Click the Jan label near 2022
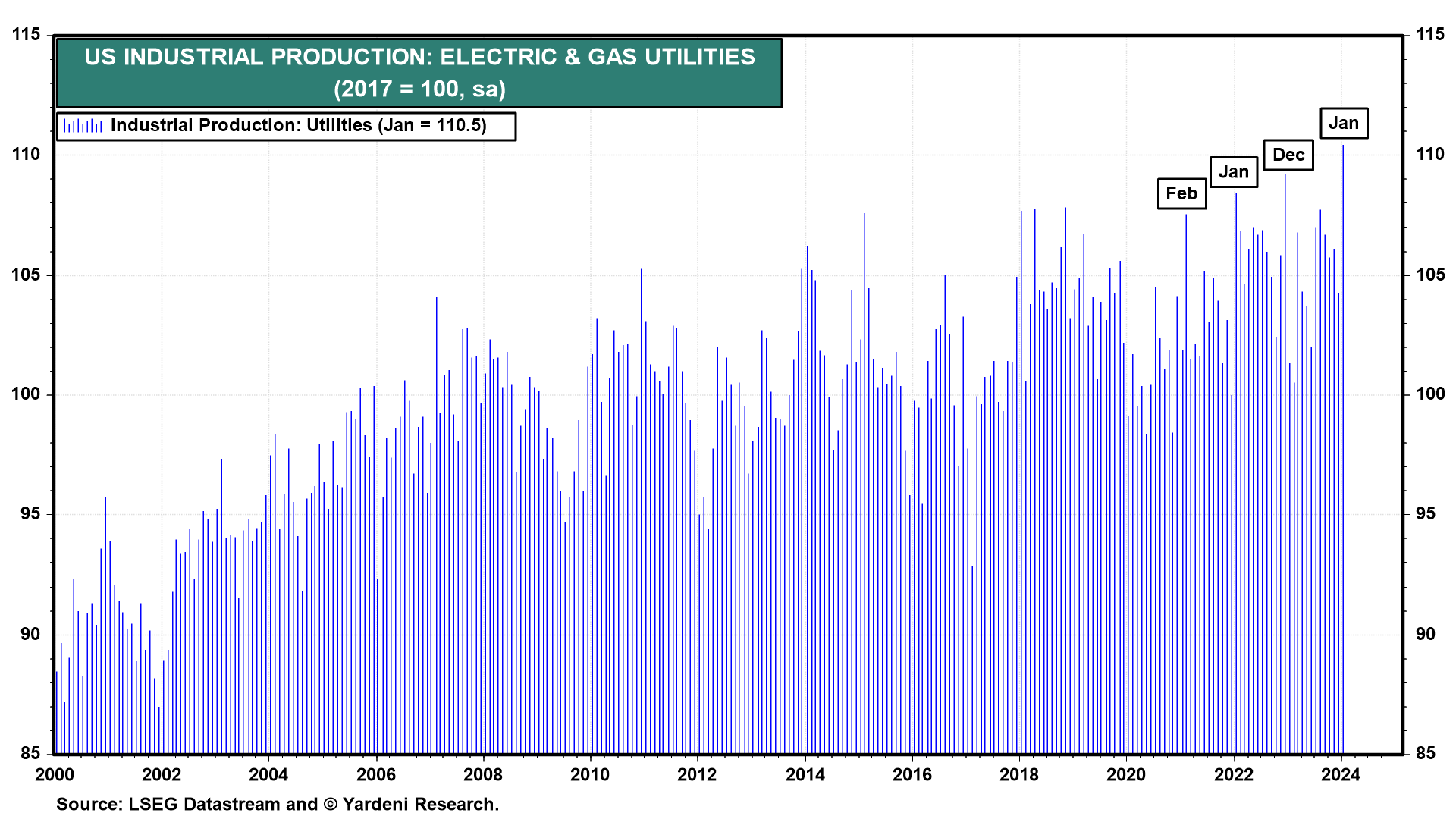The width and height of the screenshot is (1456, 819). (1233, 172)
